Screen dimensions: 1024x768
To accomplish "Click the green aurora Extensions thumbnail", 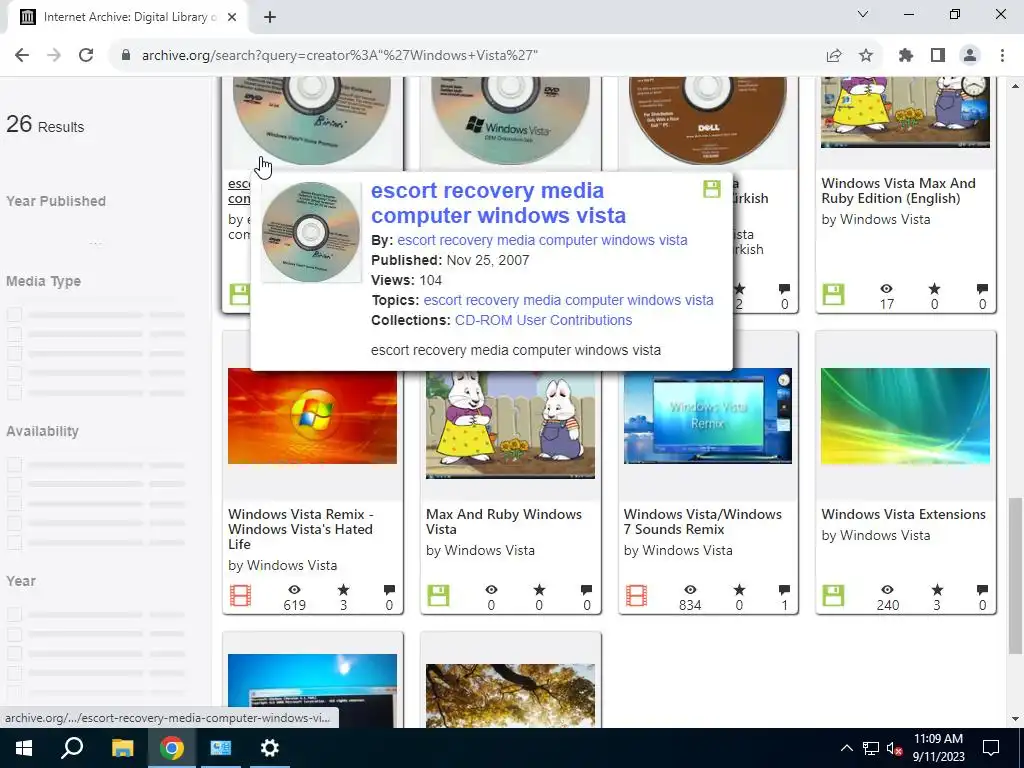I will pyautogui.click(x=905, y=416).
